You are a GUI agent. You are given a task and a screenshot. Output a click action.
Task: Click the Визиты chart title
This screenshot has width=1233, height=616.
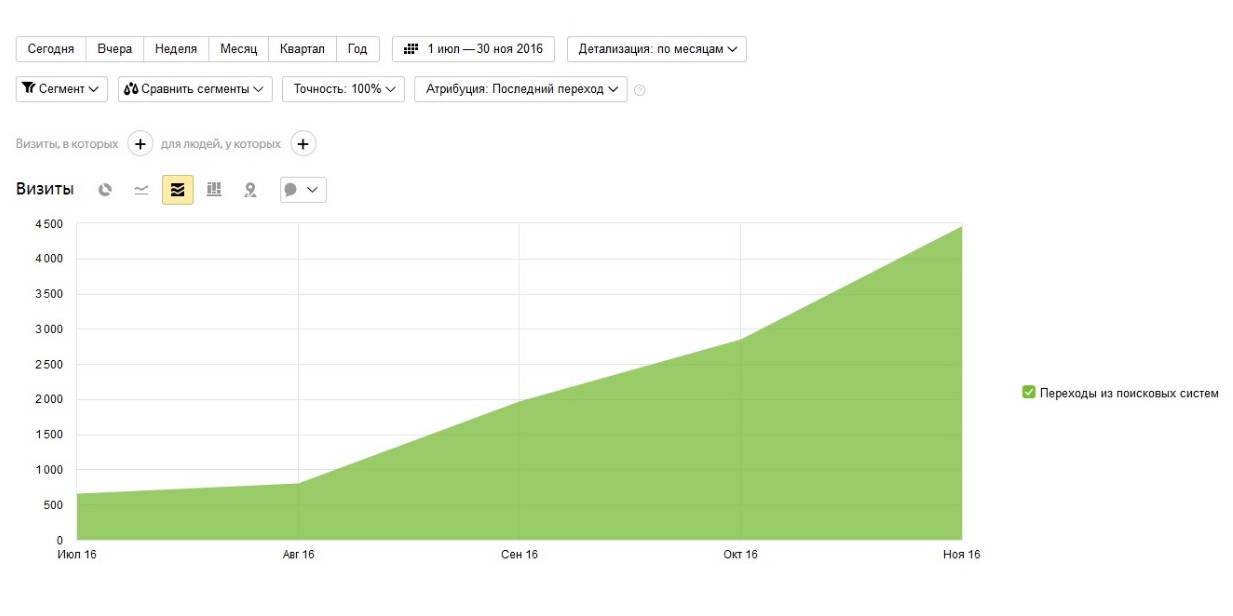coord(45,189)
